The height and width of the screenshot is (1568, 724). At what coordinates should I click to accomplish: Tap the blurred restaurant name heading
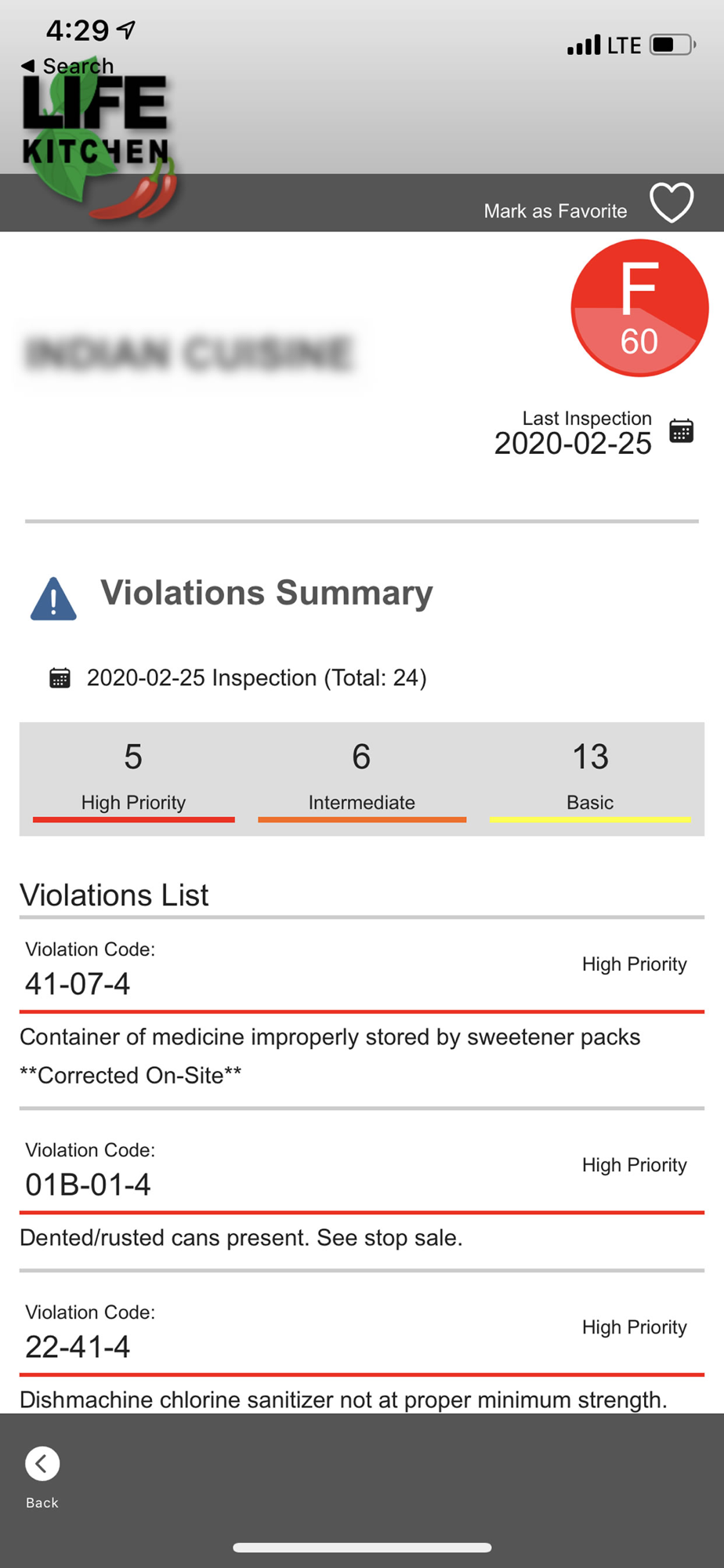189,353
